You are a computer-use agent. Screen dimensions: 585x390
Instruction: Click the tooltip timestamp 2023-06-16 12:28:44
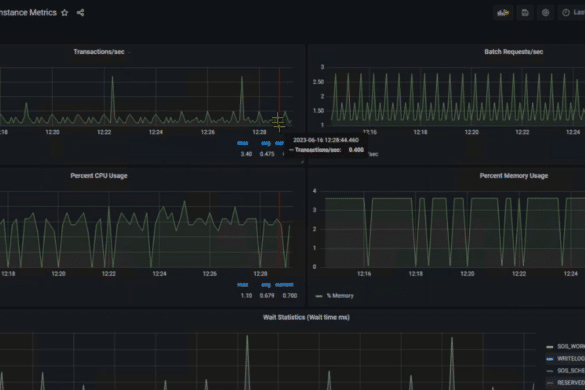326,140
